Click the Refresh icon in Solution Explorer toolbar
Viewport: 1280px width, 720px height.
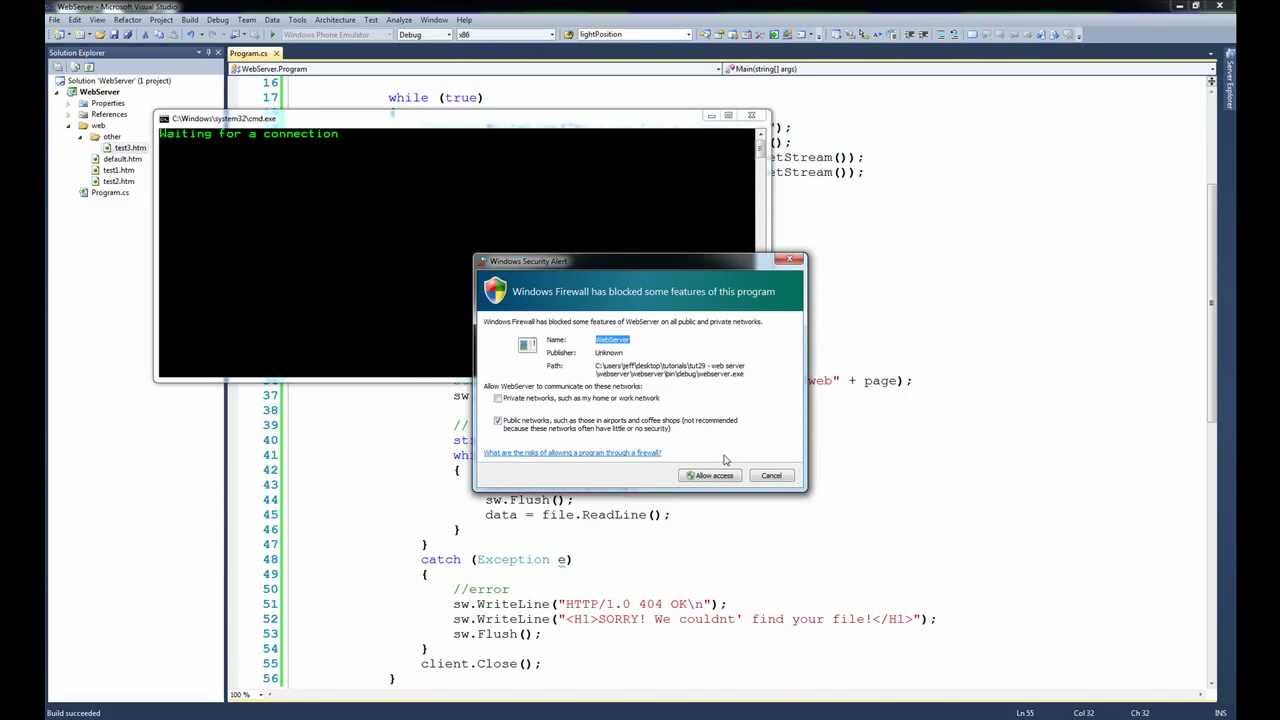[90, 66]
